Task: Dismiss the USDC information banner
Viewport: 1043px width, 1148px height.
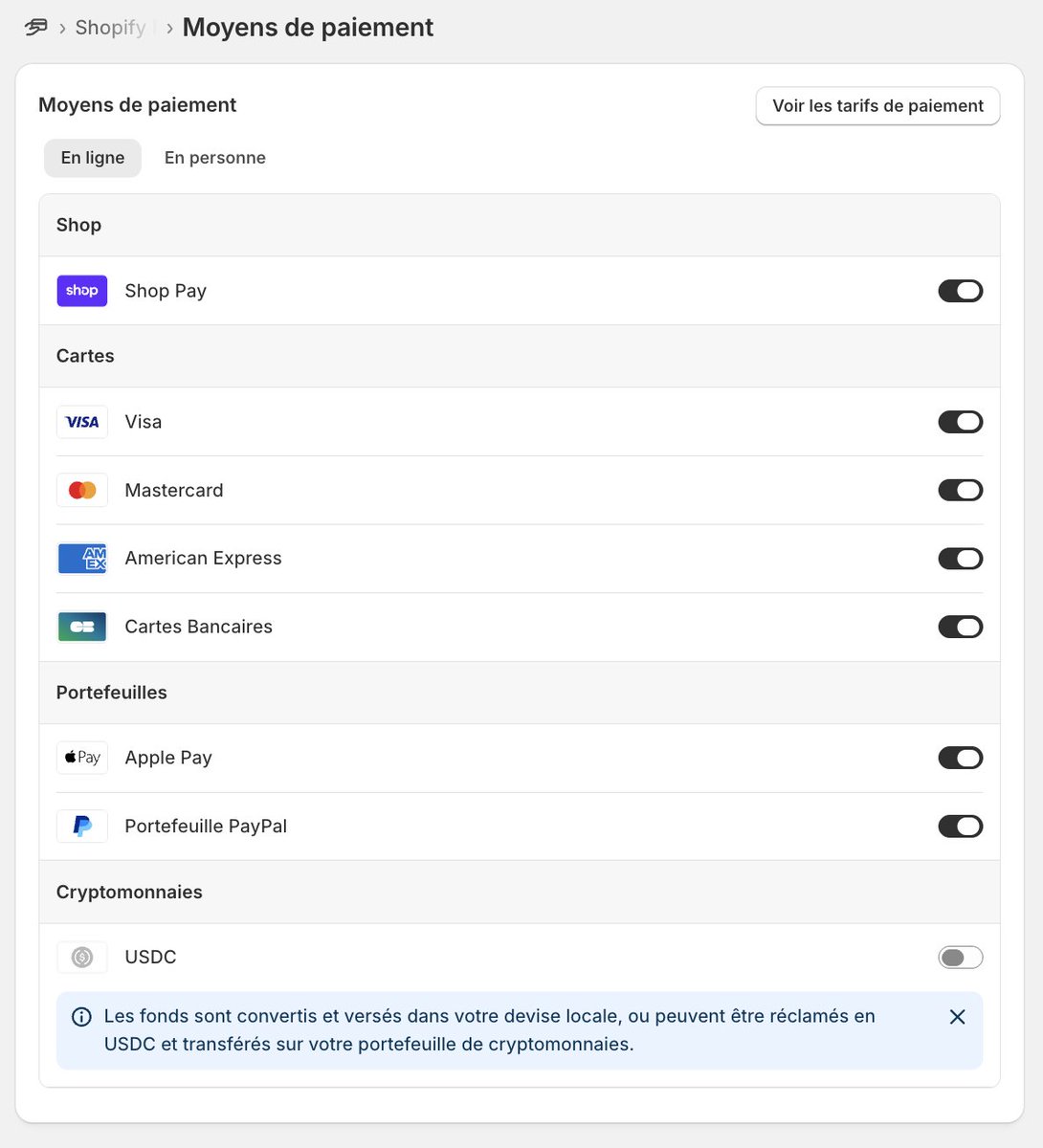Action: 957,1017
